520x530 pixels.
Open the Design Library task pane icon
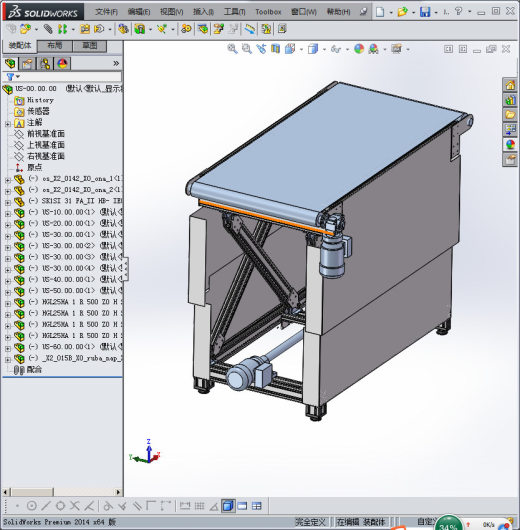pyautogui.click(x=510, y=100)
